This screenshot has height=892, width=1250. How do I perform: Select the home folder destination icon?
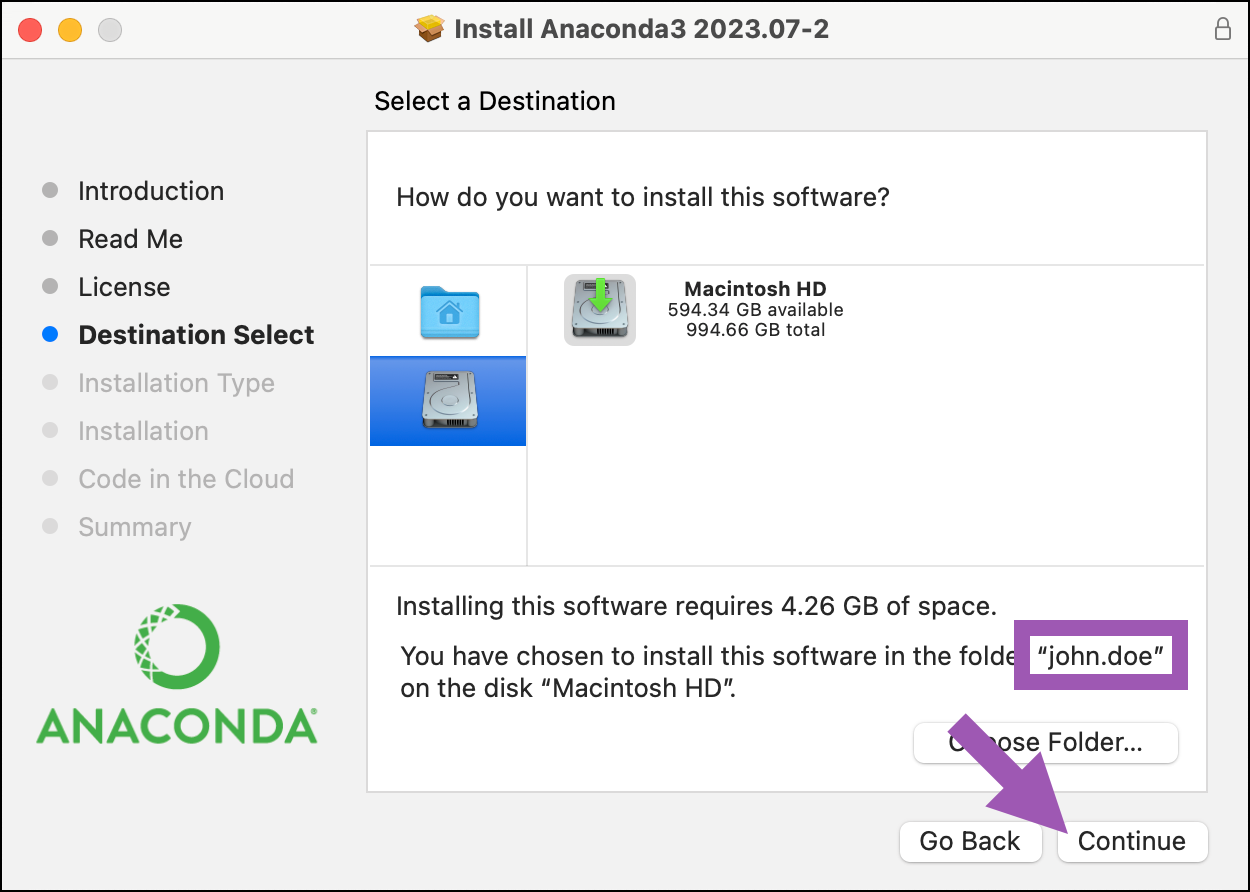point(449,311)
